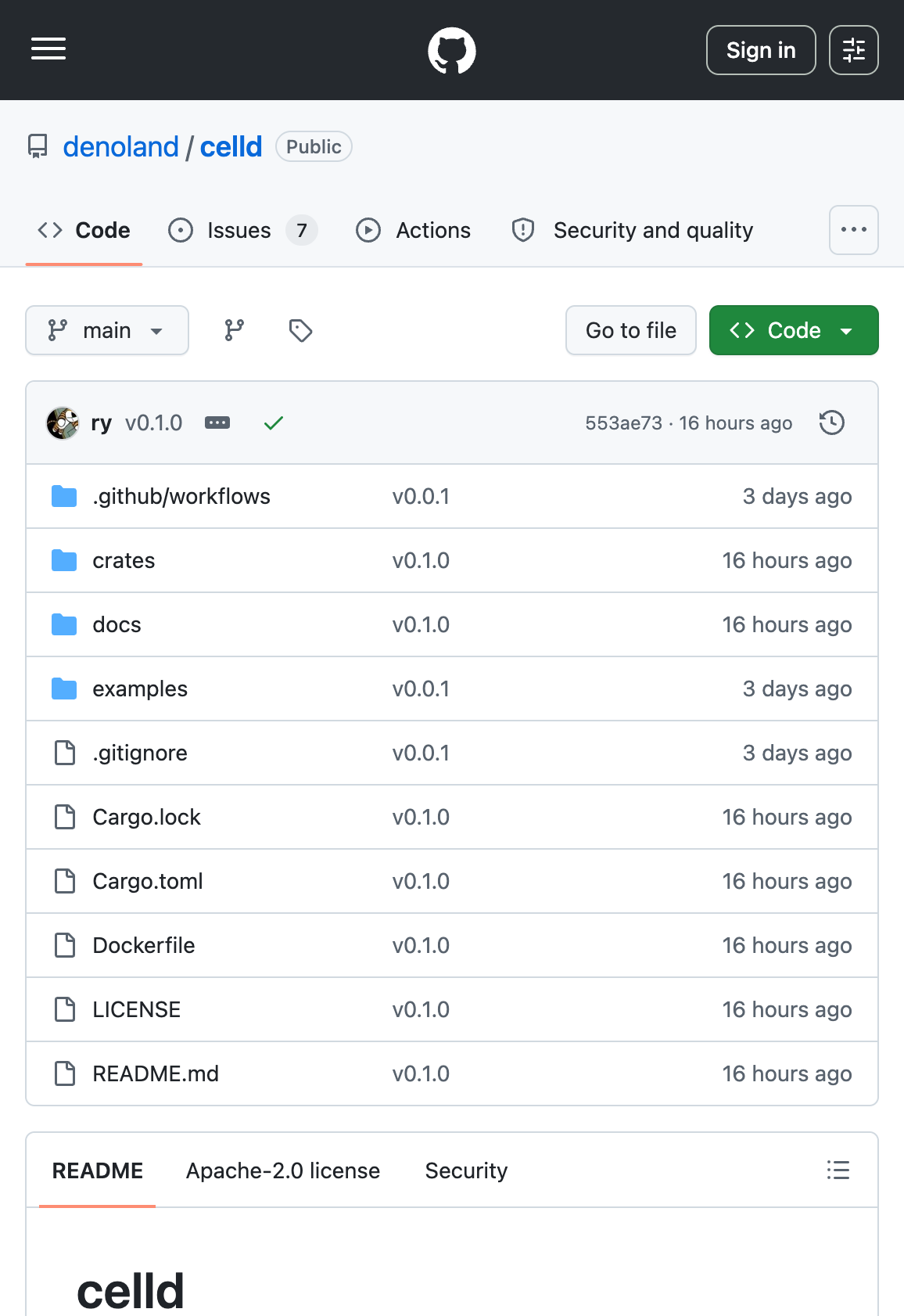The width and height of the screenshot is (904, 1316).
Task: Open the examples folder
Action: point(140,689)
